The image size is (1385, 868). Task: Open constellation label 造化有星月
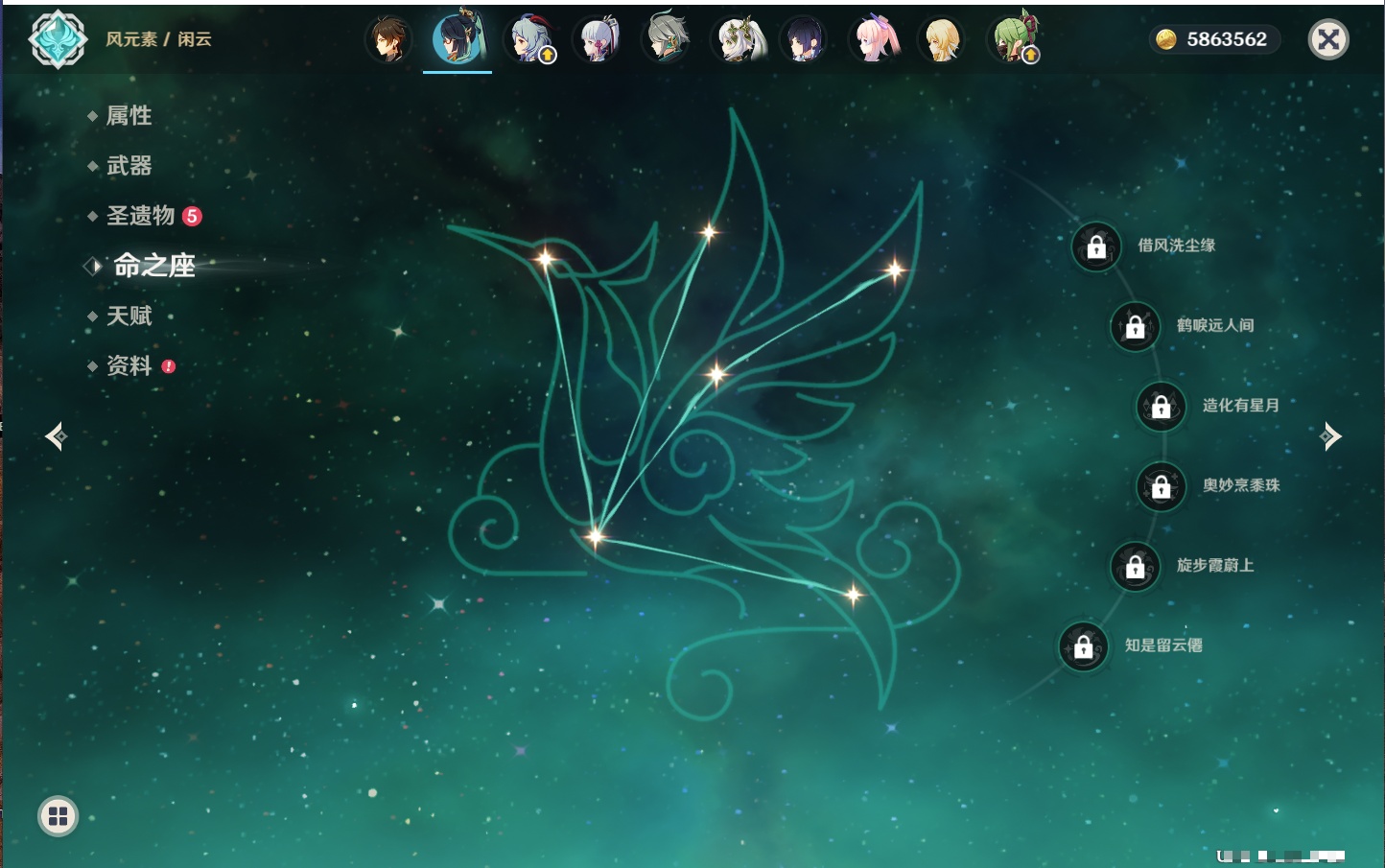1241,405
